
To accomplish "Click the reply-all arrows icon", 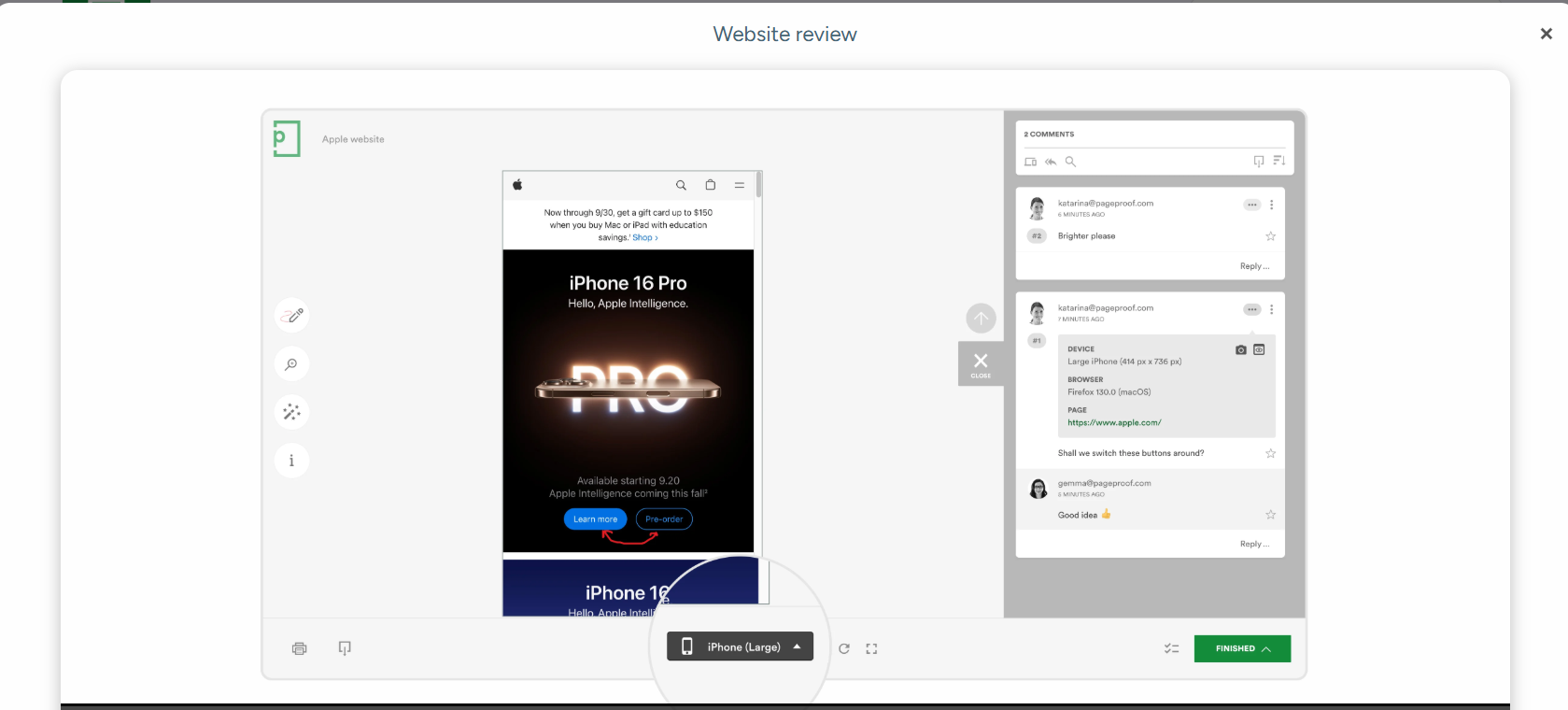I will 1051,162.
